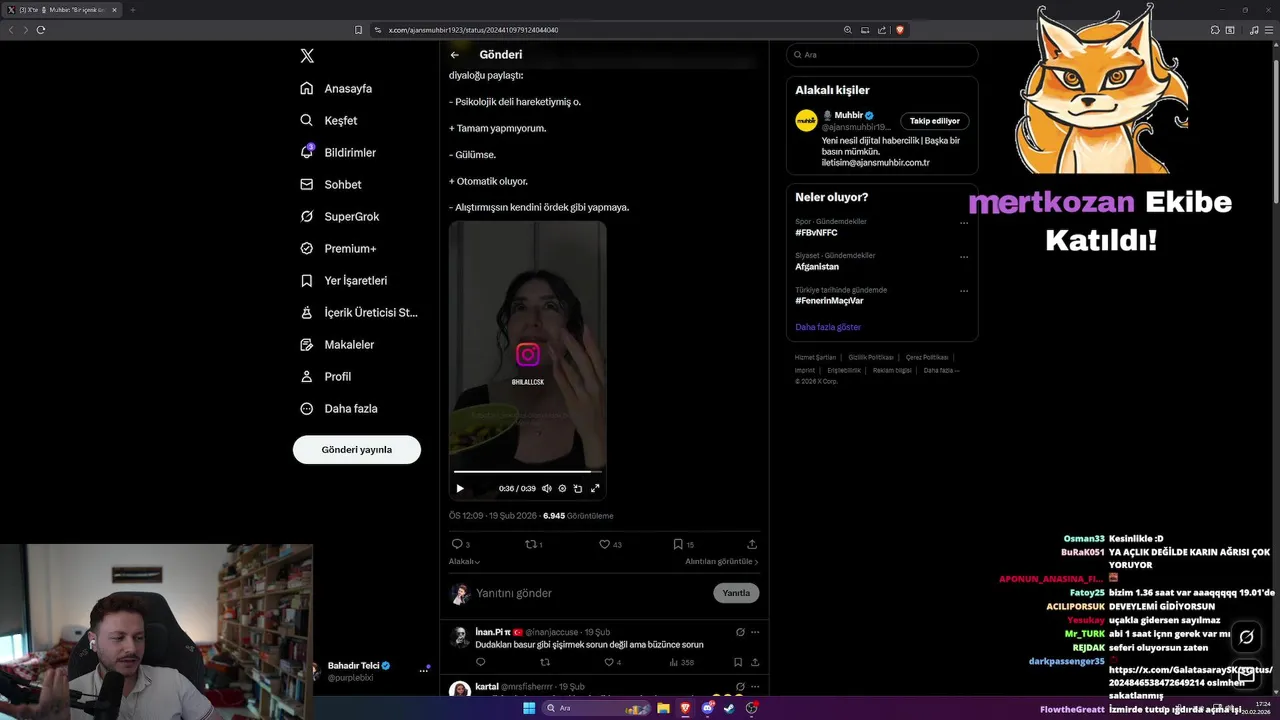Reply to the main post
Screen dimensions: 1280x720
[460, 544]
